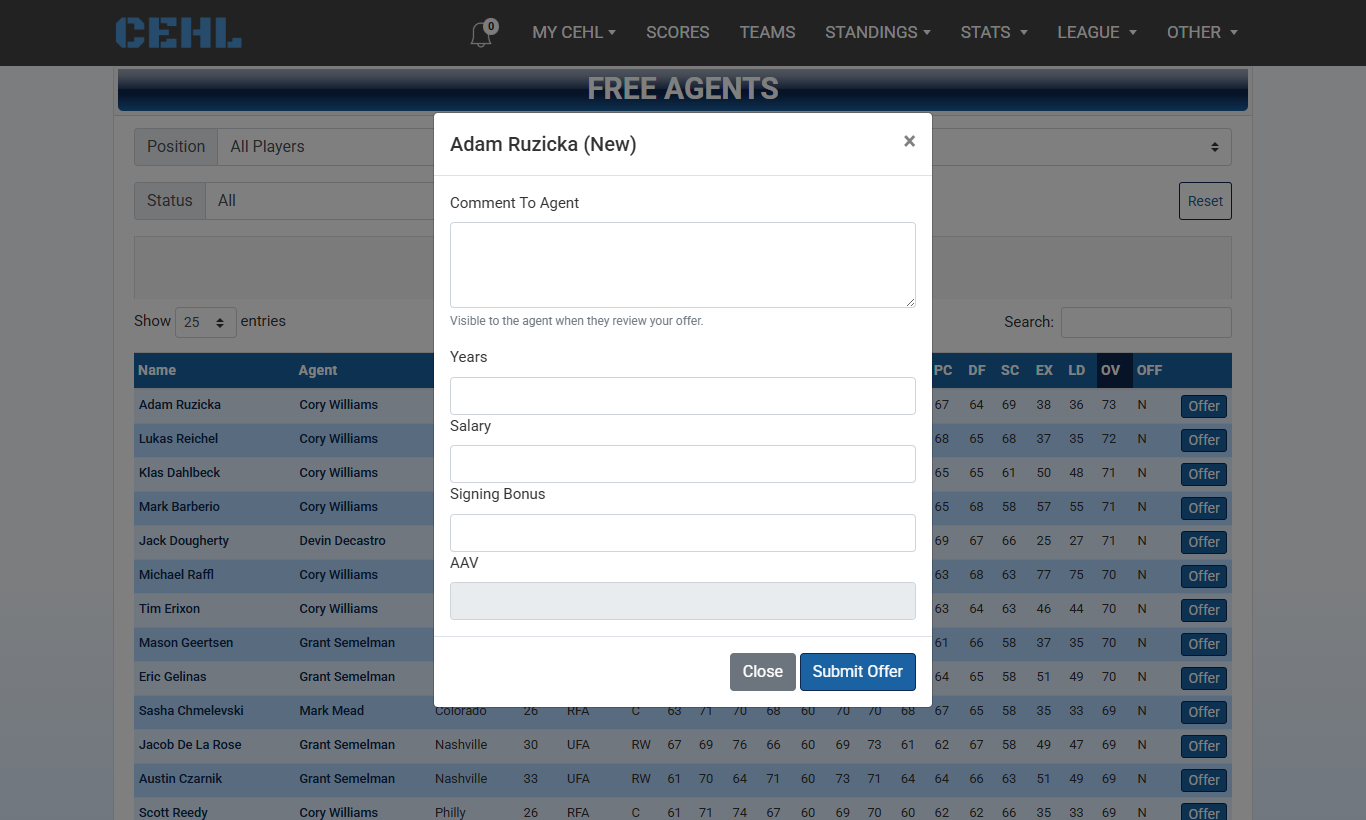
Task: Expand the STATS menu
Action: pyautogui.click(x=994, y=32)
